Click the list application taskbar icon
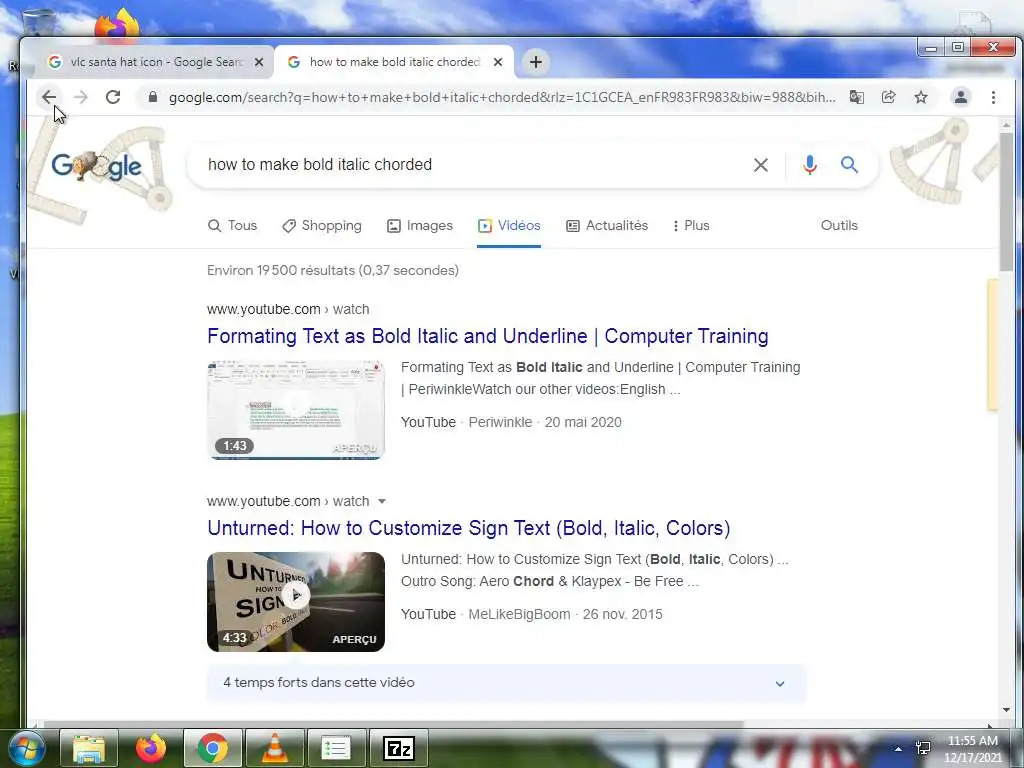The height and width of the screenshot is (768, 1024). (x=337, y=748)
